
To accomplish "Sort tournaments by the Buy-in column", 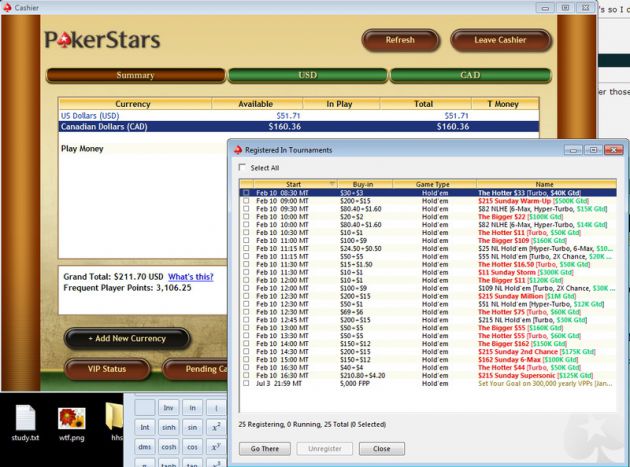I will [364, 184].
